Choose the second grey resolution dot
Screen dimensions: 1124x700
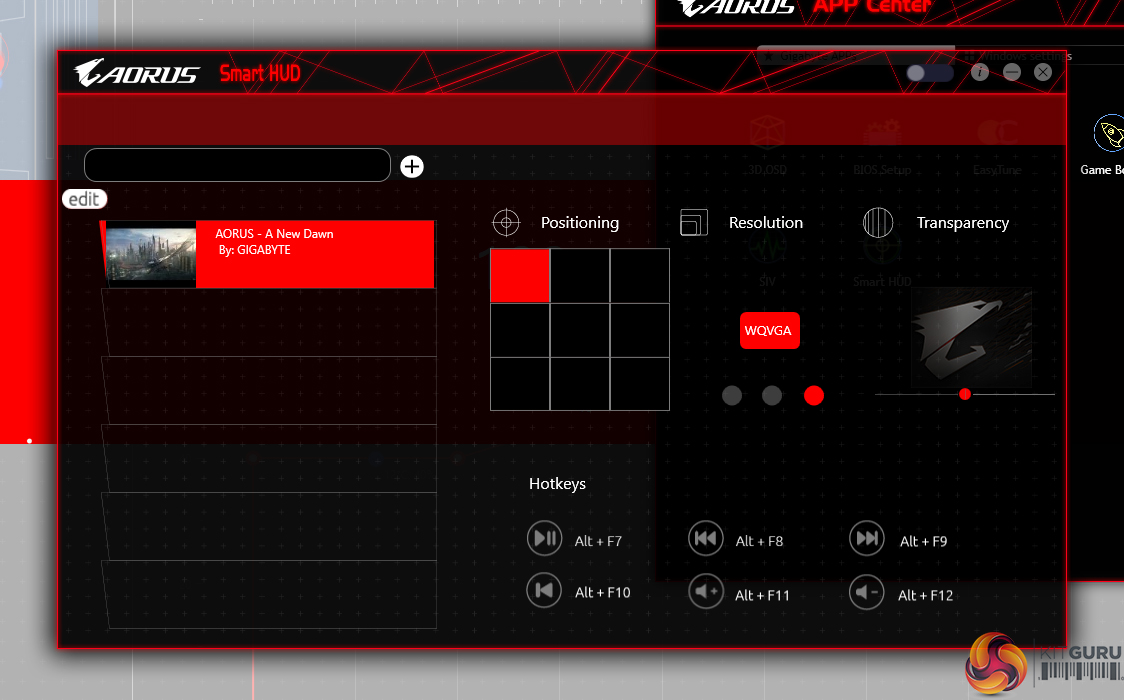[x=772, y=395]
